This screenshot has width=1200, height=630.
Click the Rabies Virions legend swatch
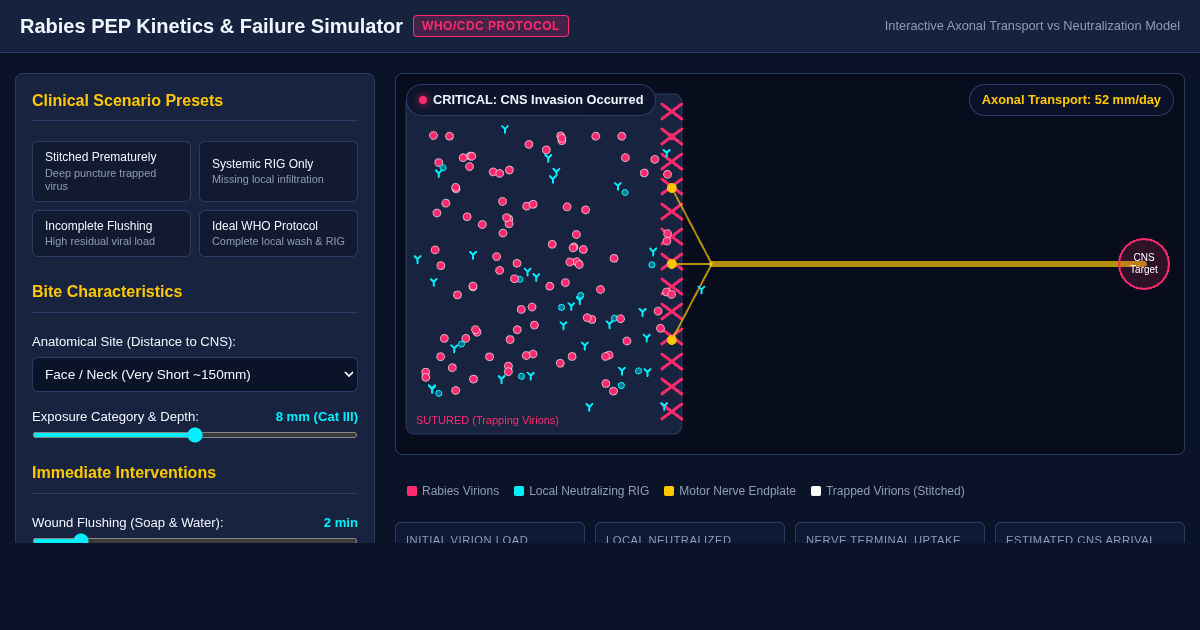point(412,491)
